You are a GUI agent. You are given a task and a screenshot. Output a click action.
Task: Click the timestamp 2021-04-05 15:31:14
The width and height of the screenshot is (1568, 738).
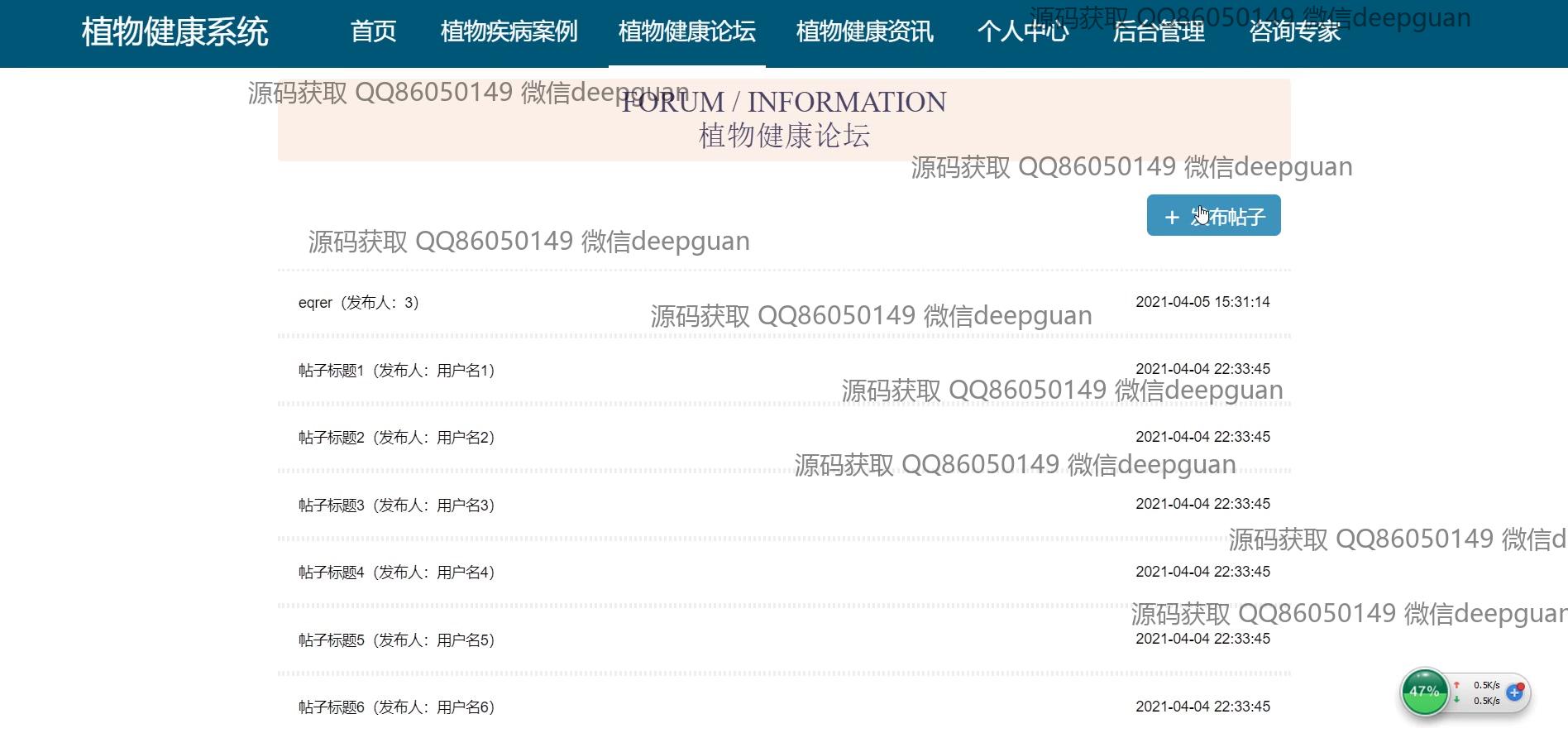[x=1202, y=302]
